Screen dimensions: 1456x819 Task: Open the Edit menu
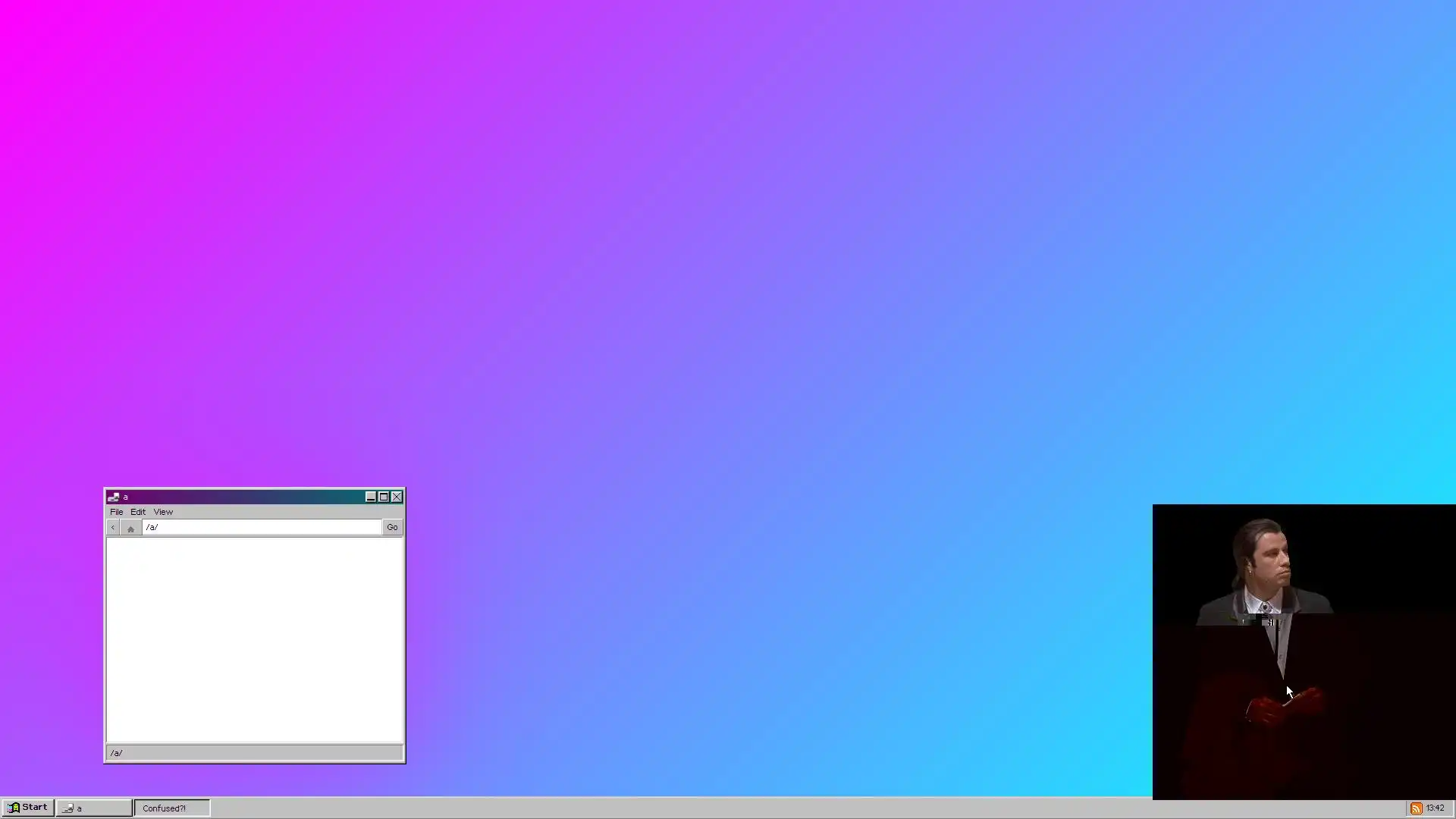(x=138, y=512)
